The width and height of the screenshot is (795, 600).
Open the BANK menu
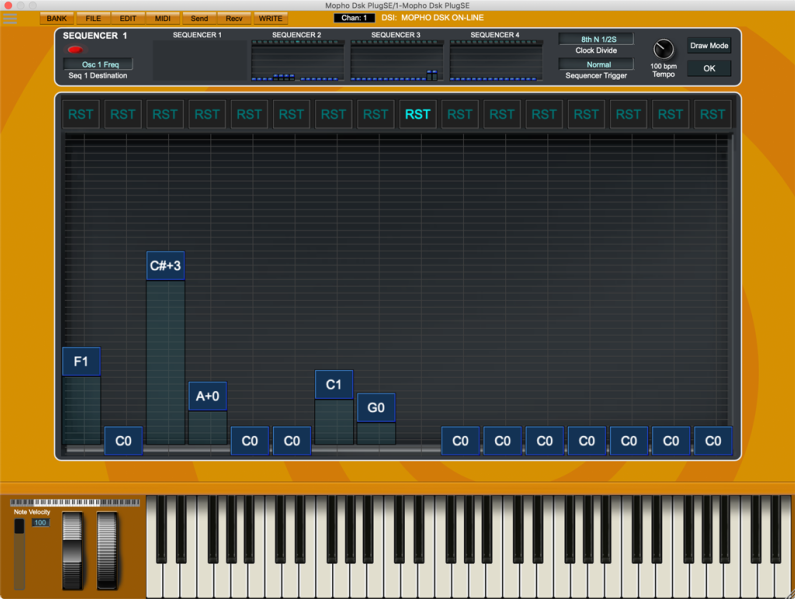(58, 18)
